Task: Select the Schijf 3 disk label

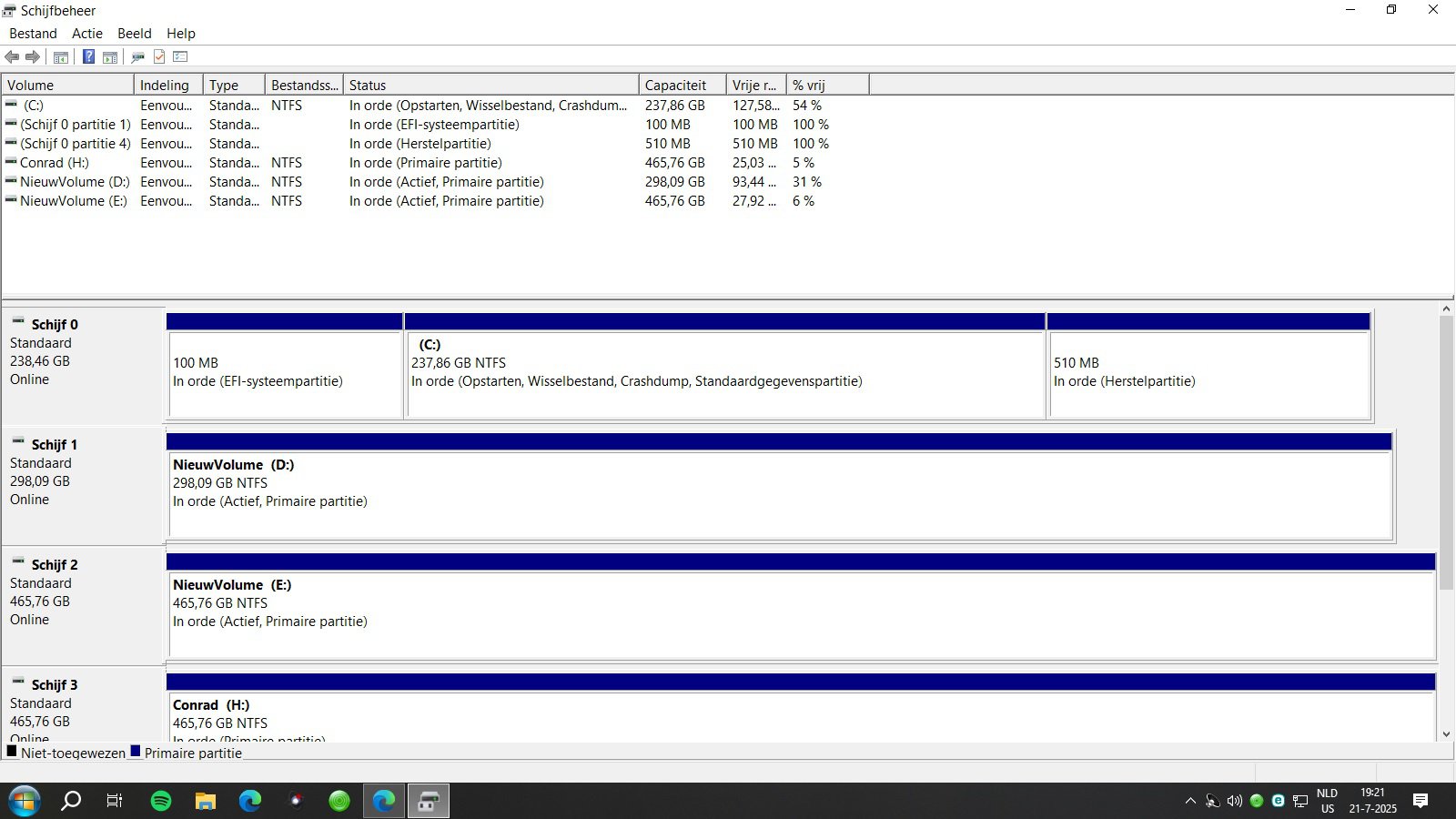Action: pyautogui.click(x=55, y=685)
